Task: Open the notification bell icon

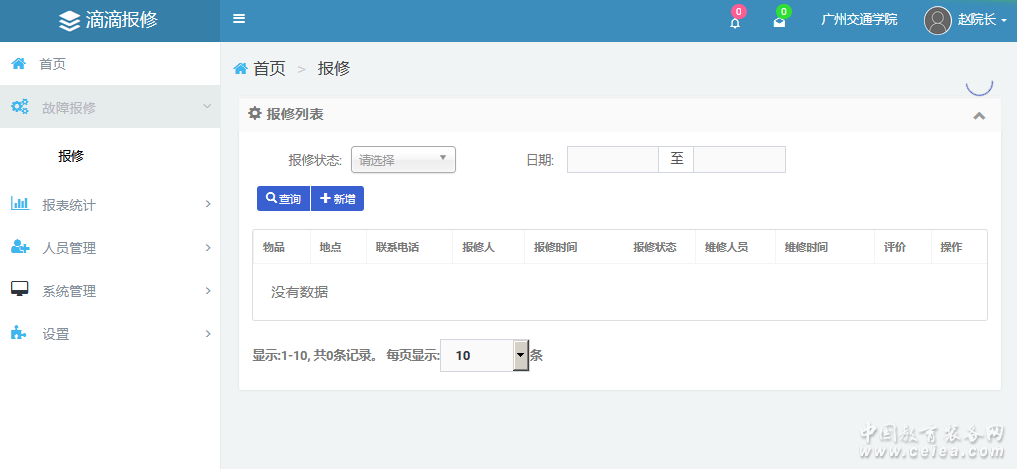Action: (x=735, y=22)
